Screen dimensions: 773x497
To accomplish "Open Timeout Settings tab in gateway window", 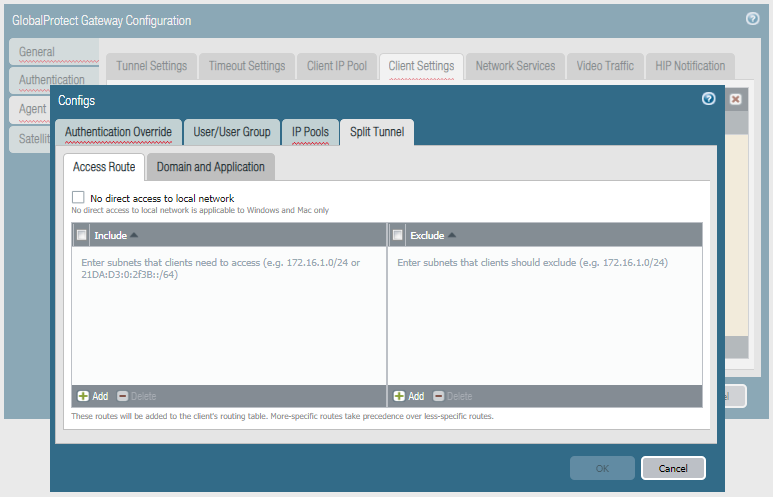I will point(247,66).
